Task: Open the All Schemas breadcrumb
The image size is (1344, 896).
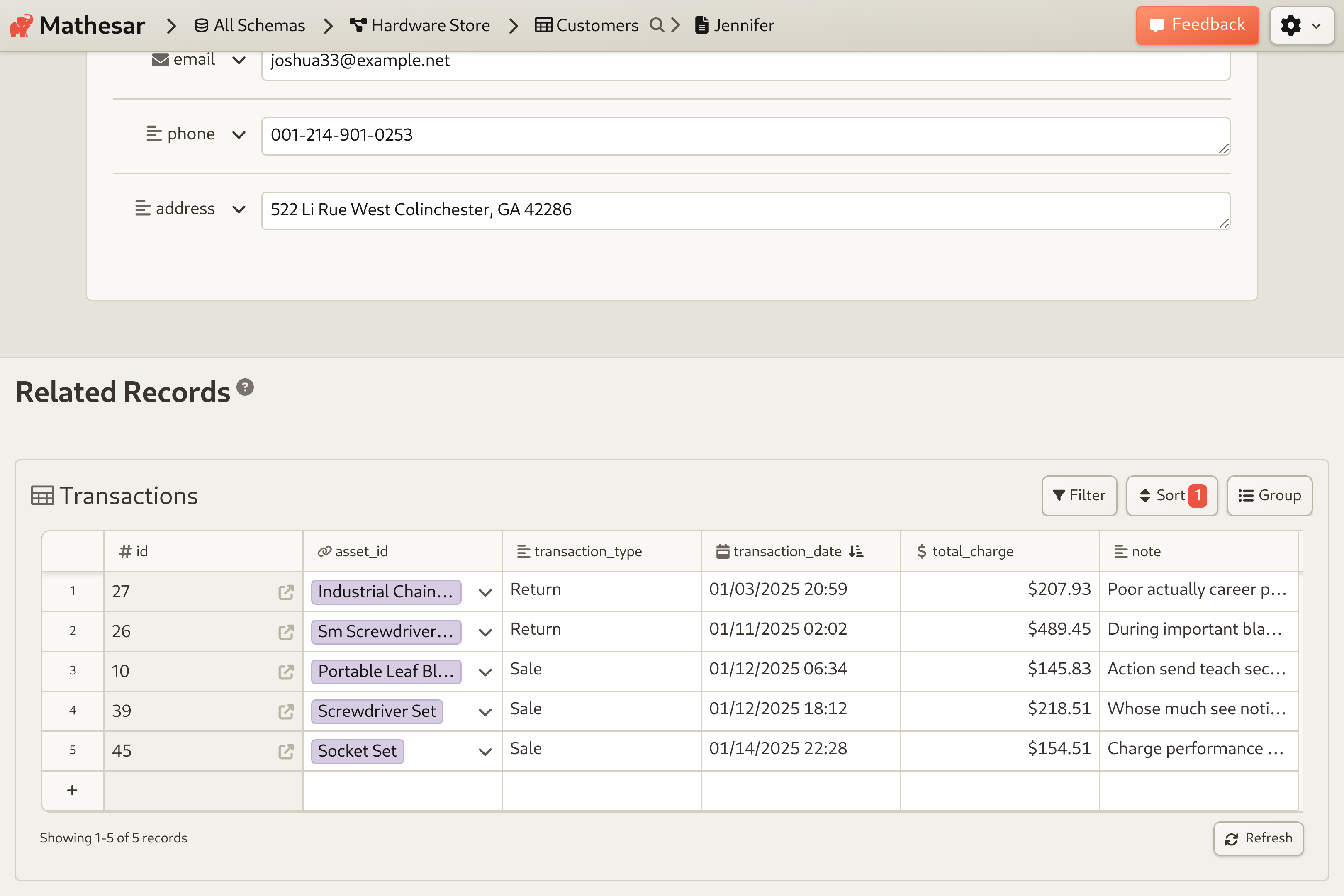Action: (x=250, y=26)
